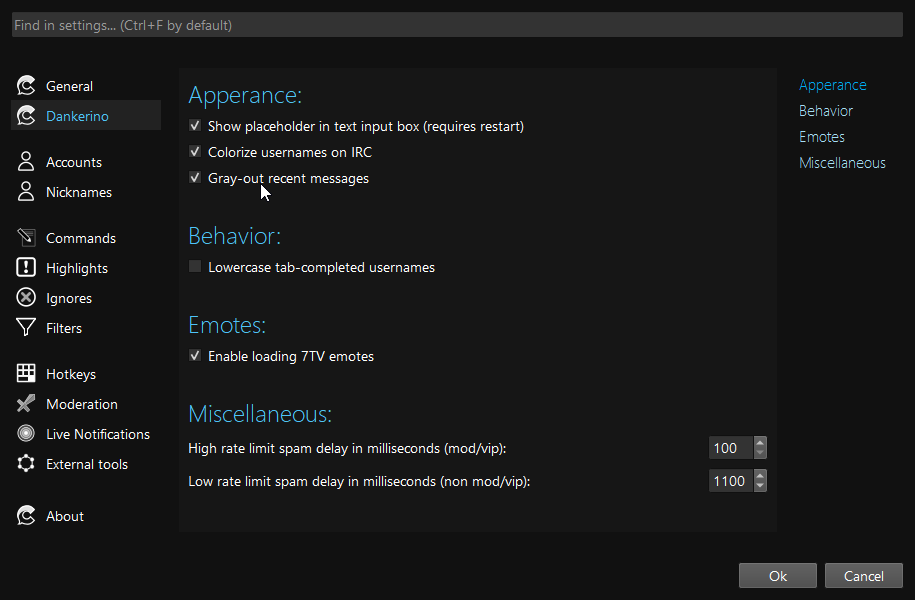This screenshot has height=600, width=915.
Task: Open the External tools label
Action: (x=87, y=464)
